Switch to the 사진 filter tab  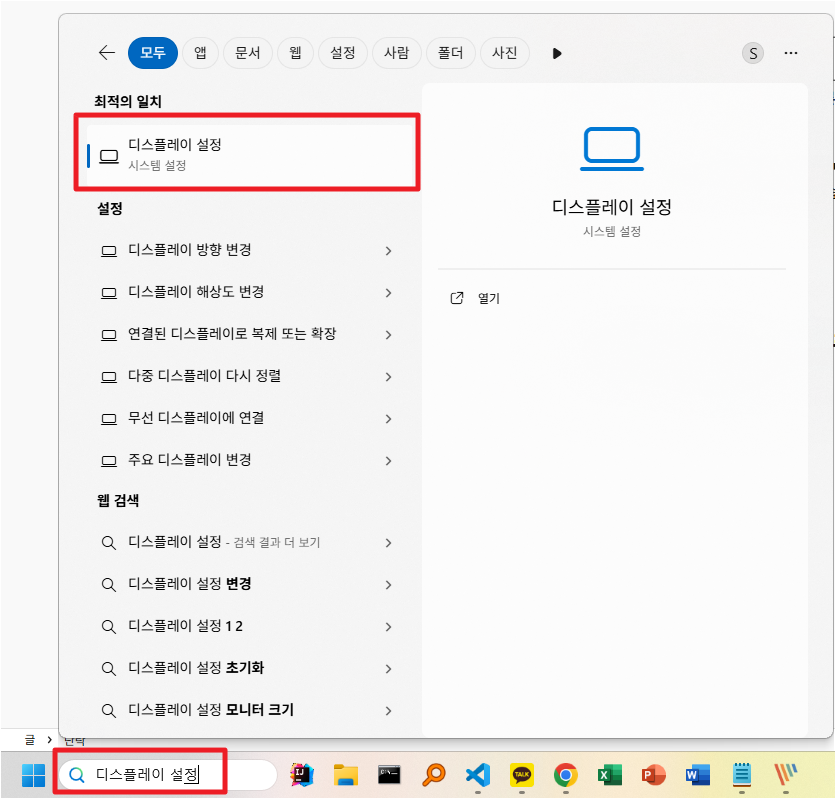[x=504, y=53]
